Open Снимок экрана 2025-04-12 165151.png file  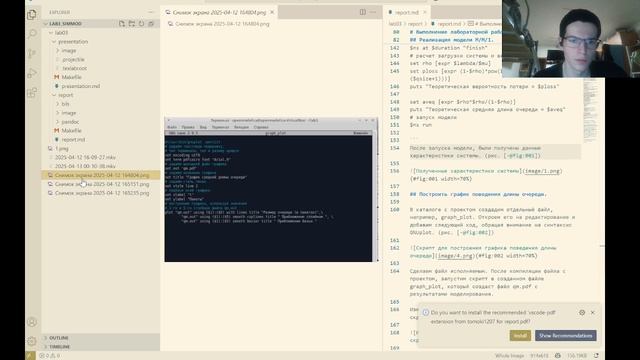[x=100, y=184]
